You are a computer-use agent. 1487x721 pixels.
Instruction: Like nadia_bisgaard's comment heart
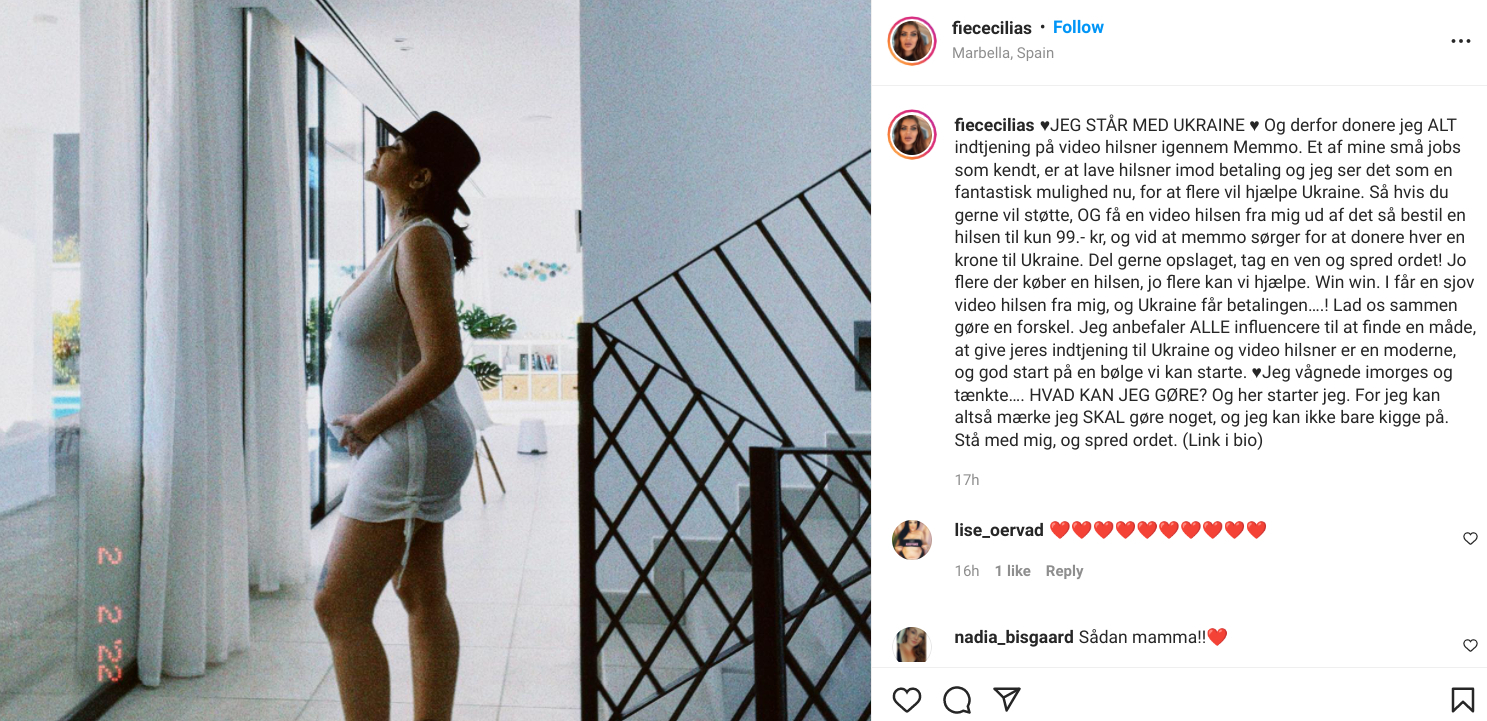coord(1470,645)
